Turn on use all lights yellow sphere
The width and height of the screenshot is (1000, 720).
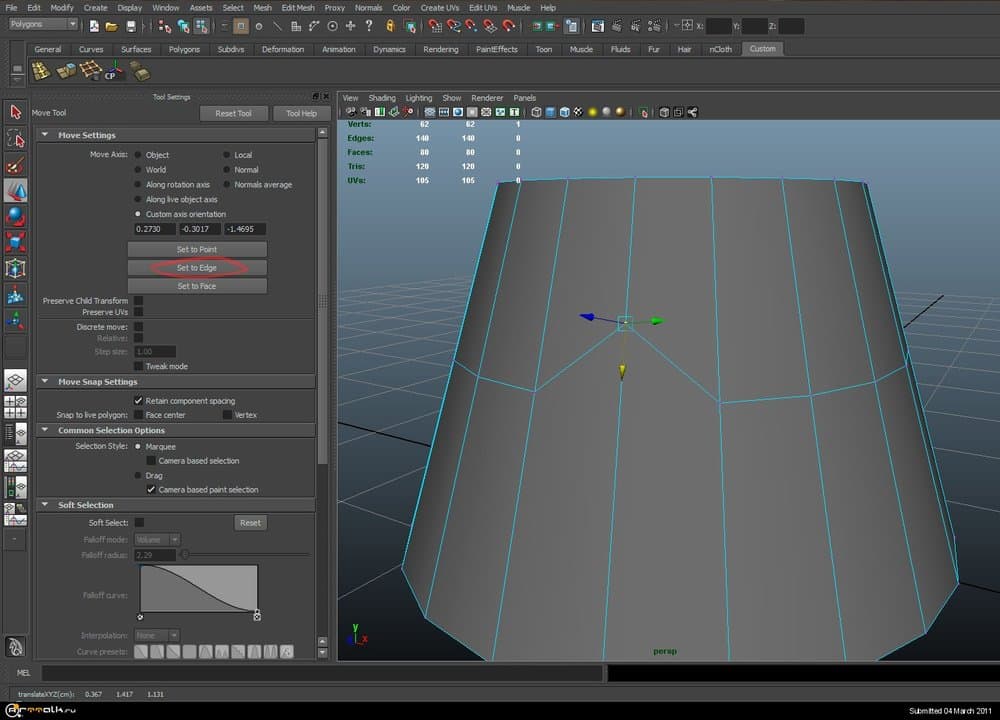(x=592, y=112)
